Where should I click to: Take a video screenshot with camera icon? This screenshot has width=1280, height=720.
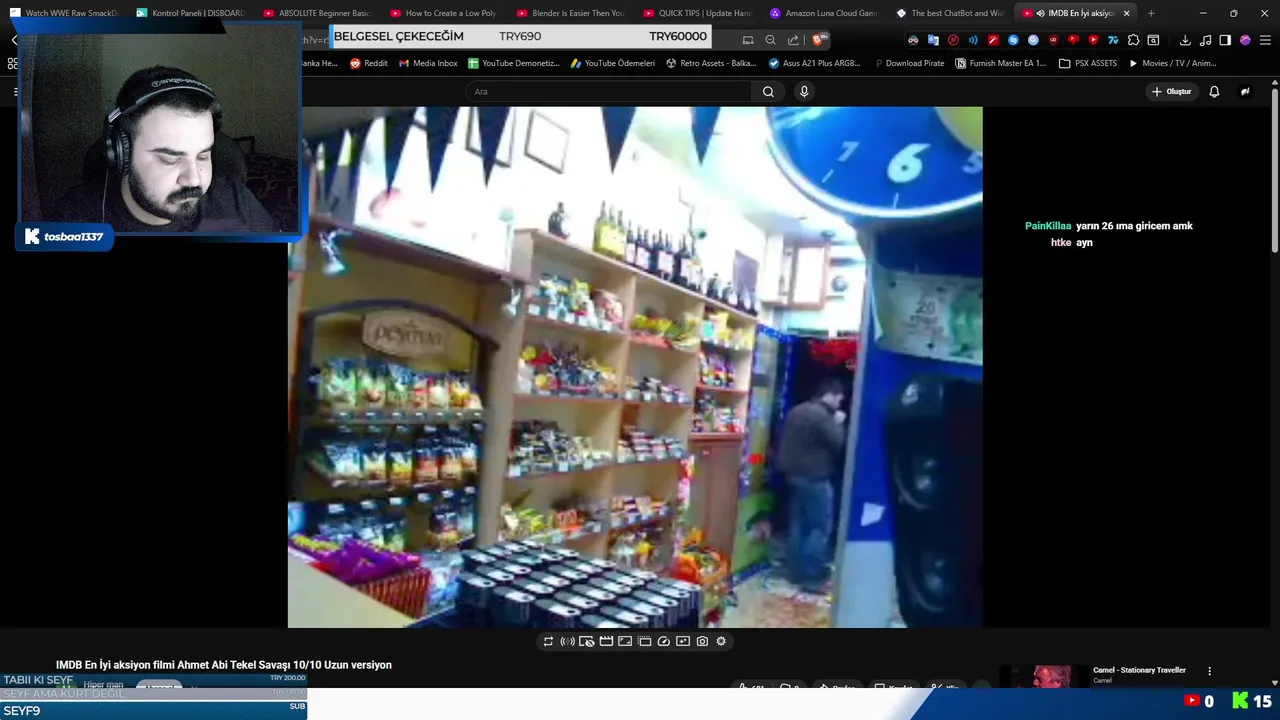pyautogui.click(x=702, y=641)
